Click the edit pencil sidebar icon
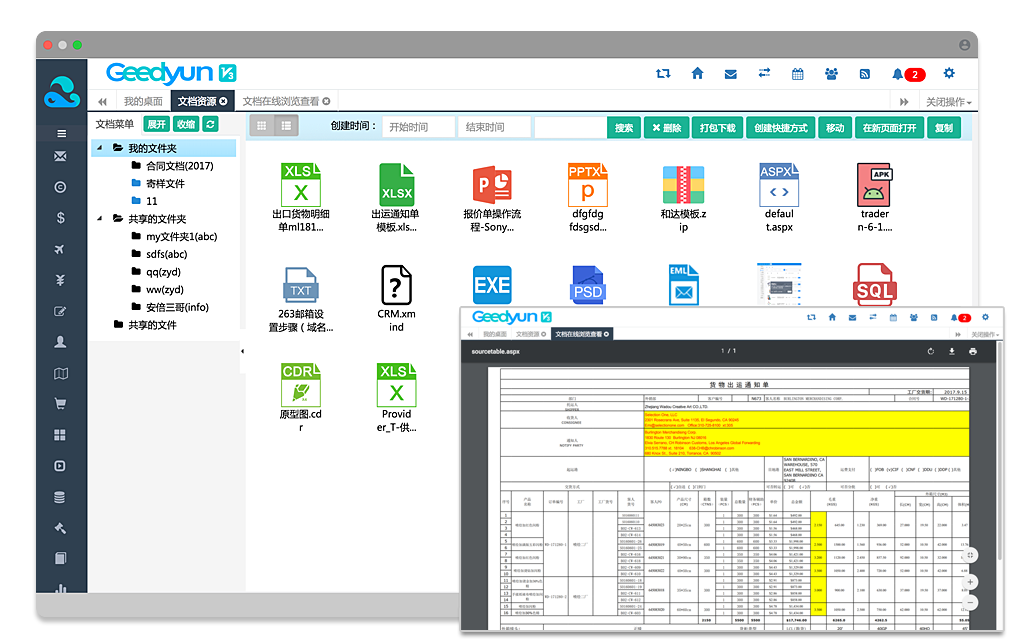This screenshot has height=640, width=1014. coord(60,312)
